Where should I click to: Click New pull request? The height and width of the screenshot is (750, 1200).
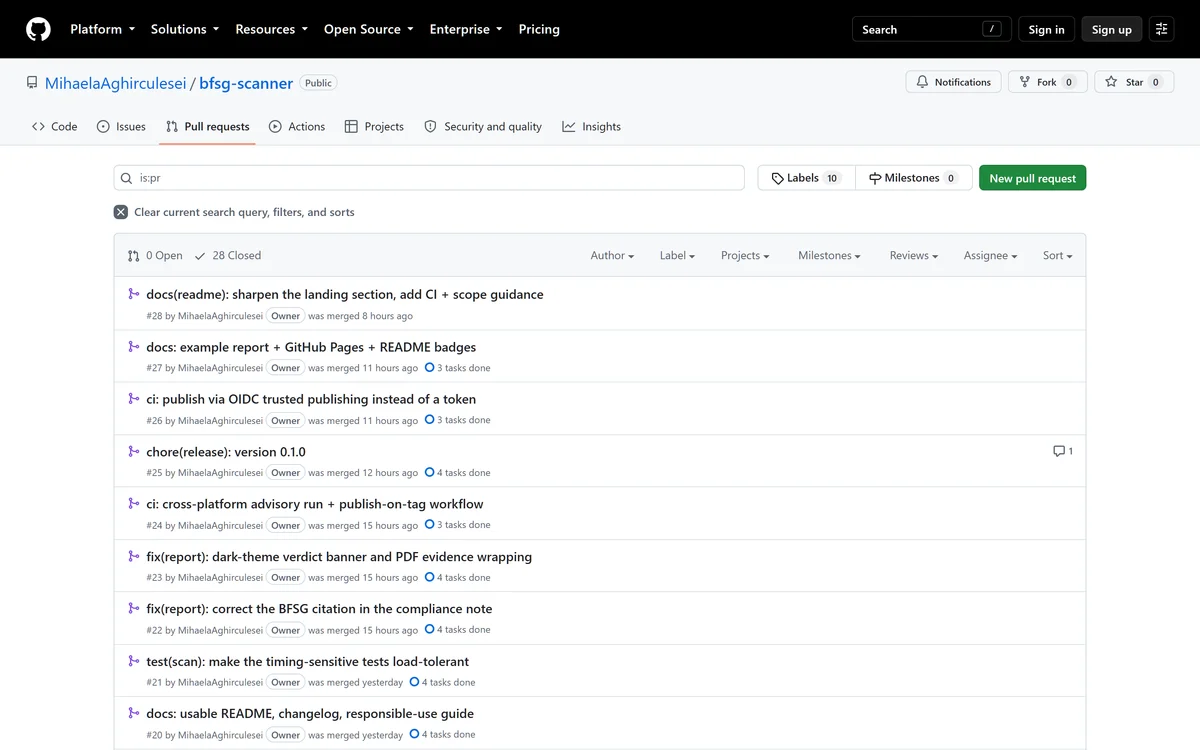[x=1032, y=178]
